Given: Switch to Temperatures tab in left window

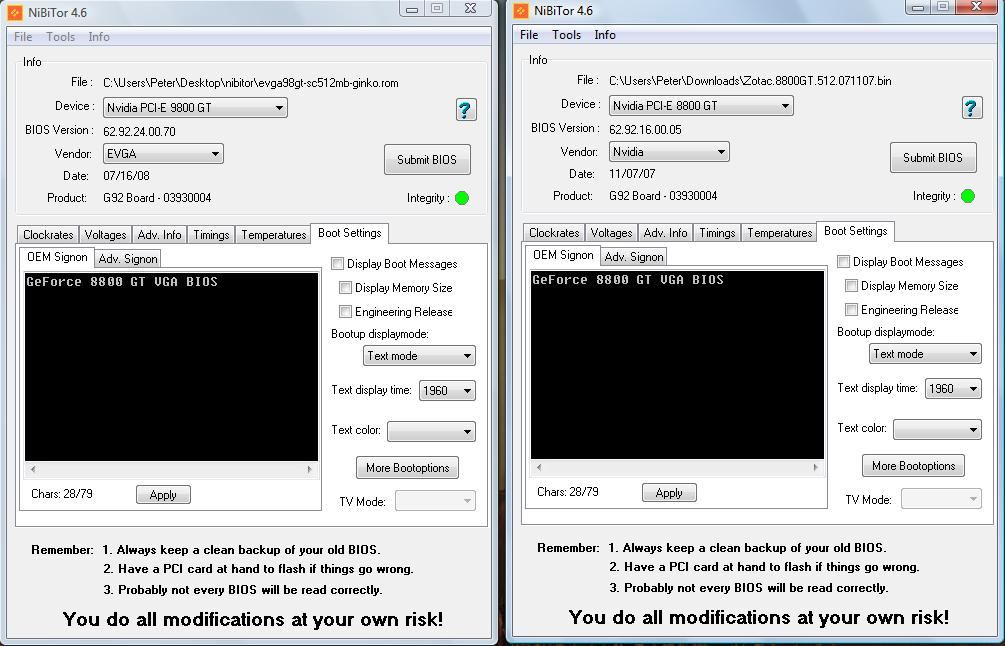Looking at the screenshot, I should coord(274,235).
